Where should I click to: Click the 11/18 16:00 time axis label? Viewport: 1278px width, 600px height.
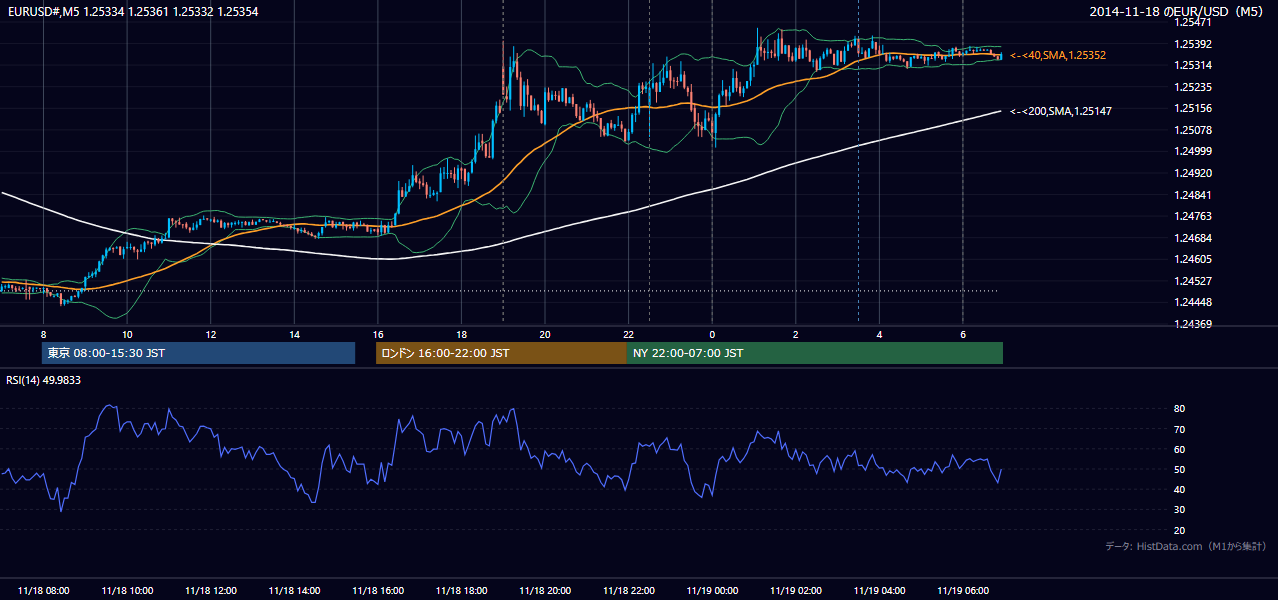tap(378, 590)
